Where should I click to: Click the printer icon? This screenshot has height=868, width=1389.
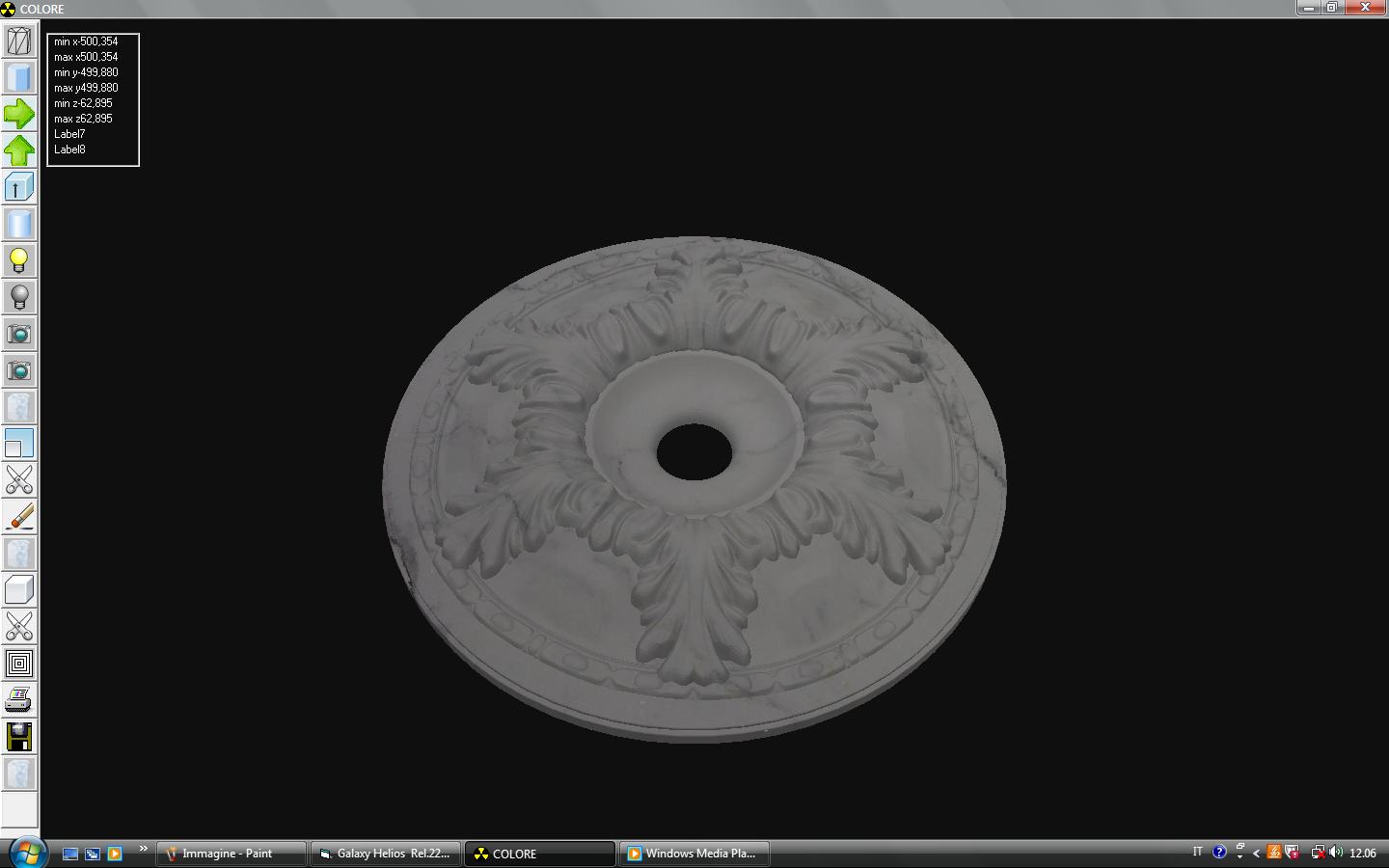[x=19, y=700]
